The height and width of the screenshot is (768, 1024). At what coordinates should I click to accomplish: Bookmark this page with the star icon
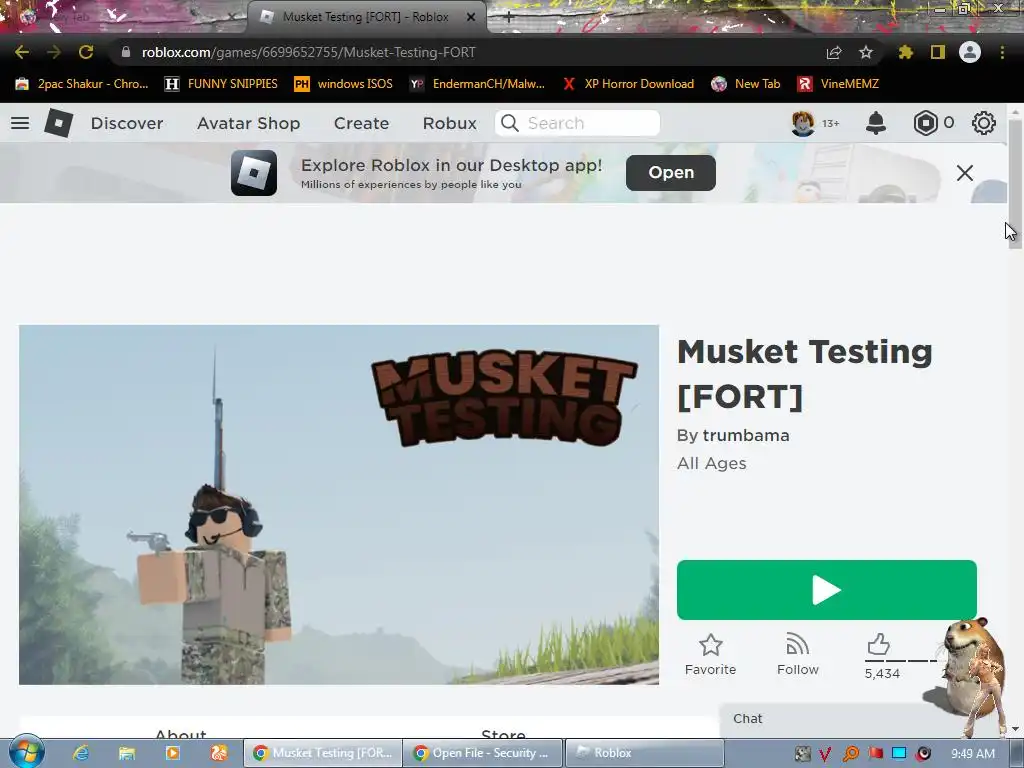[x=866, y=52]
